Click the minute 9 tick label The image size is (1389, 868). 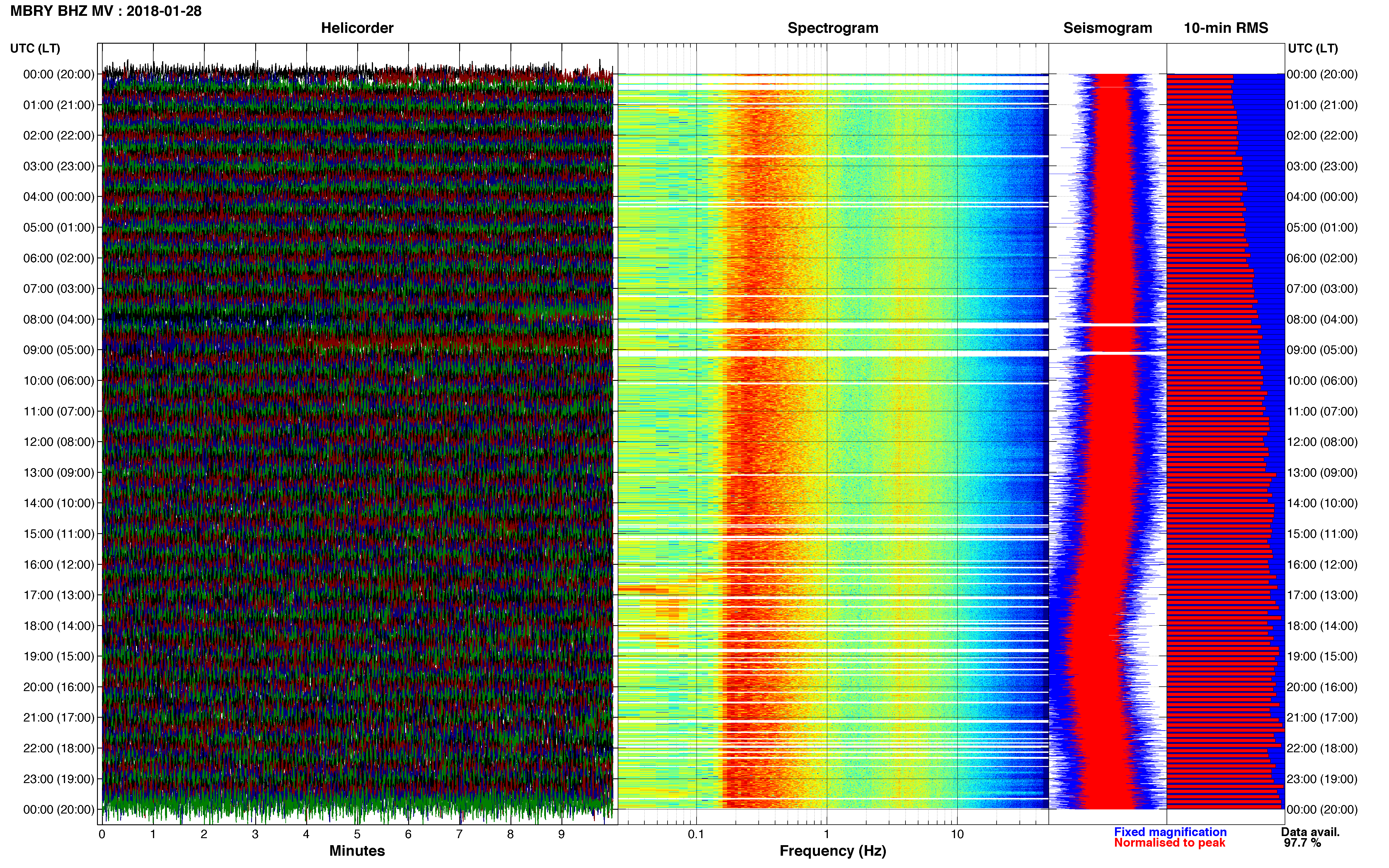coord(561,834)
